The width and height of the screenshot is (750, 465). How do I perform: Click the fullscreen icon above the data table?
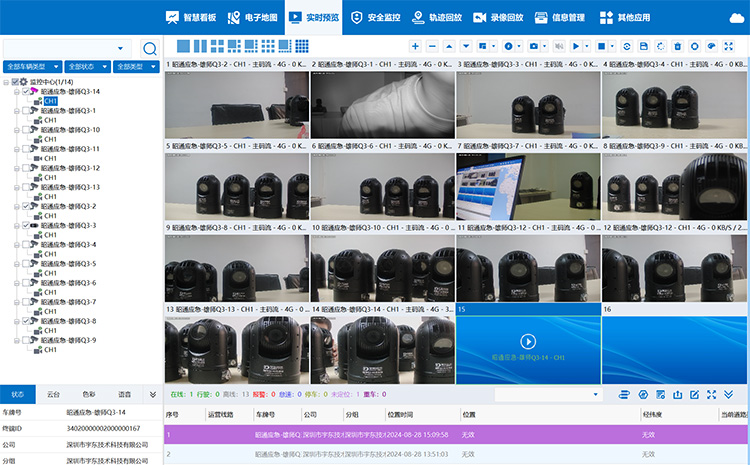711,395
